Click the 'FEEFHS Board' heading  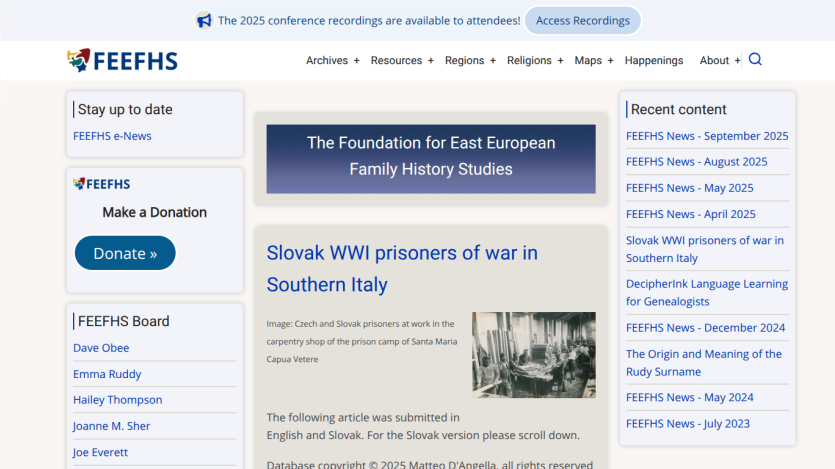point(124,322)
